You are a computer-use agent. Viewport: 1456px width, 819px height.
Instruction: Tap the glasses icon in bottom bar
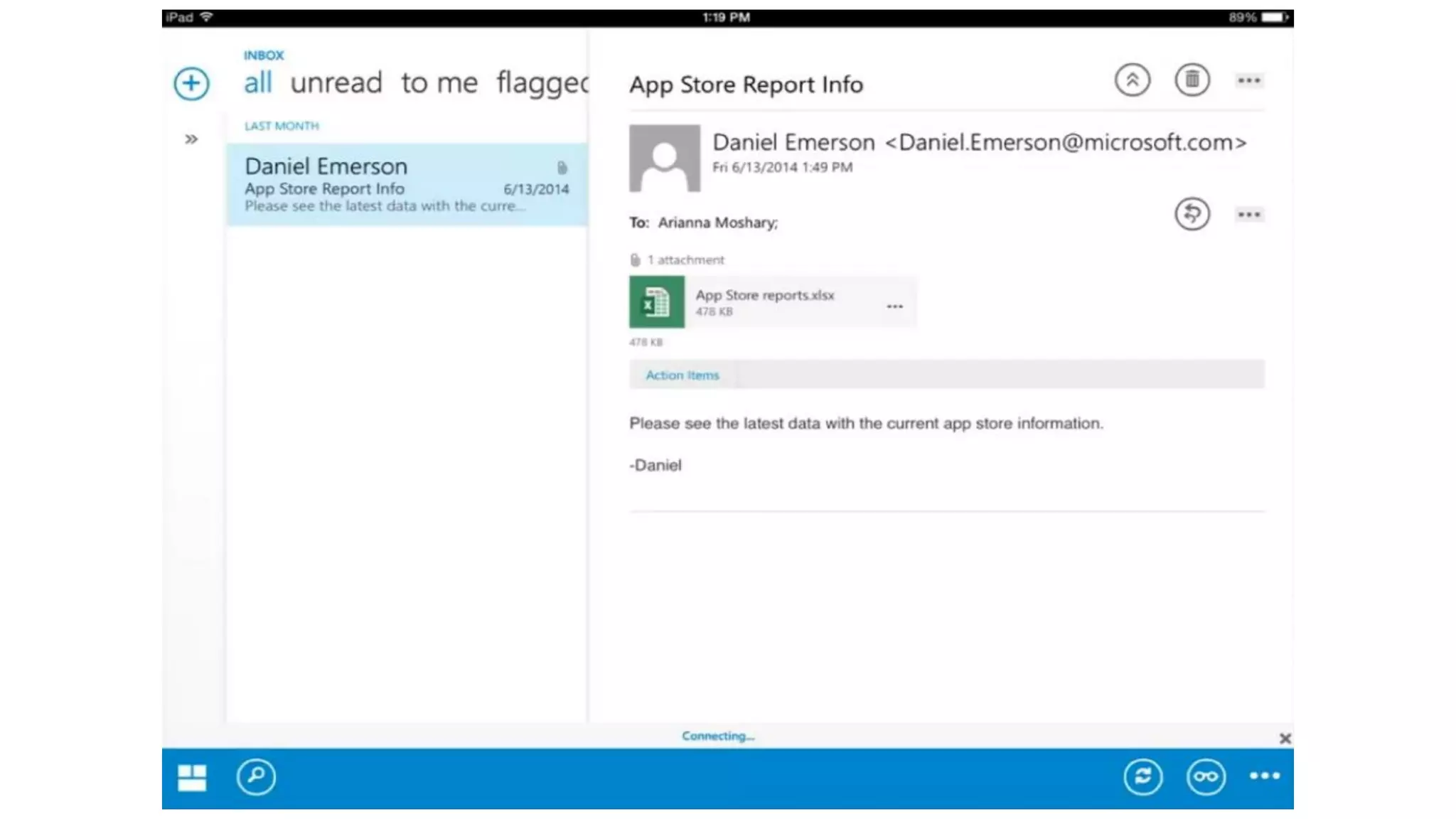pos(1205,777)
